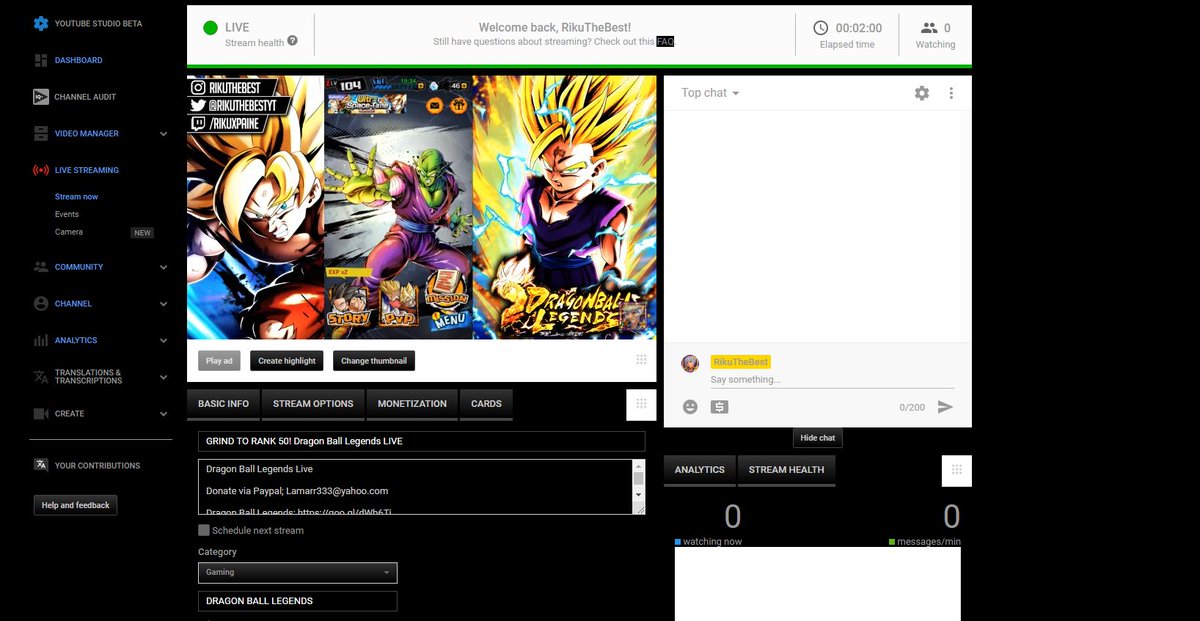Click the watching viewers people icon

tap(929, 28)
